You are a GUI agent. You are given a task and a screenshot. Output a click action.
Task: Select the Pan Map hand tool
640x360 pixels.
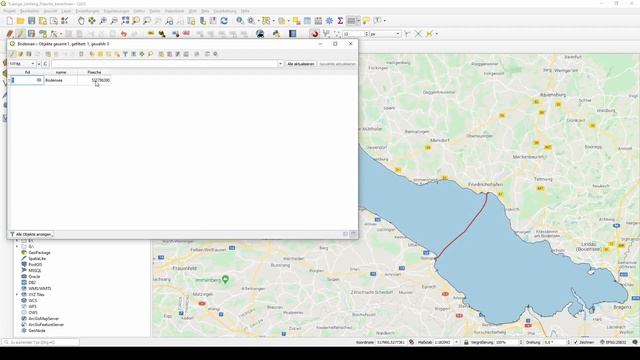tap(81, 21)
